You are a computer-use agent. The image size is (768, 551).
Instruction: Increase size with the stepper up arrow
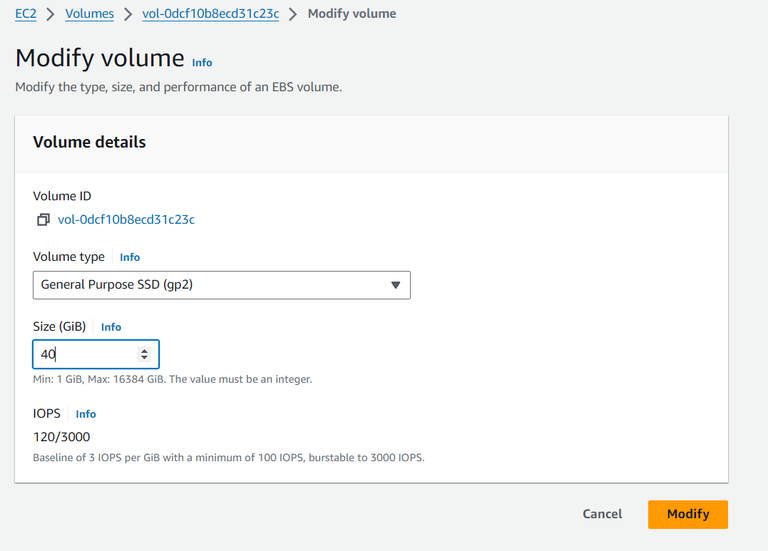(x=145, y=350)
